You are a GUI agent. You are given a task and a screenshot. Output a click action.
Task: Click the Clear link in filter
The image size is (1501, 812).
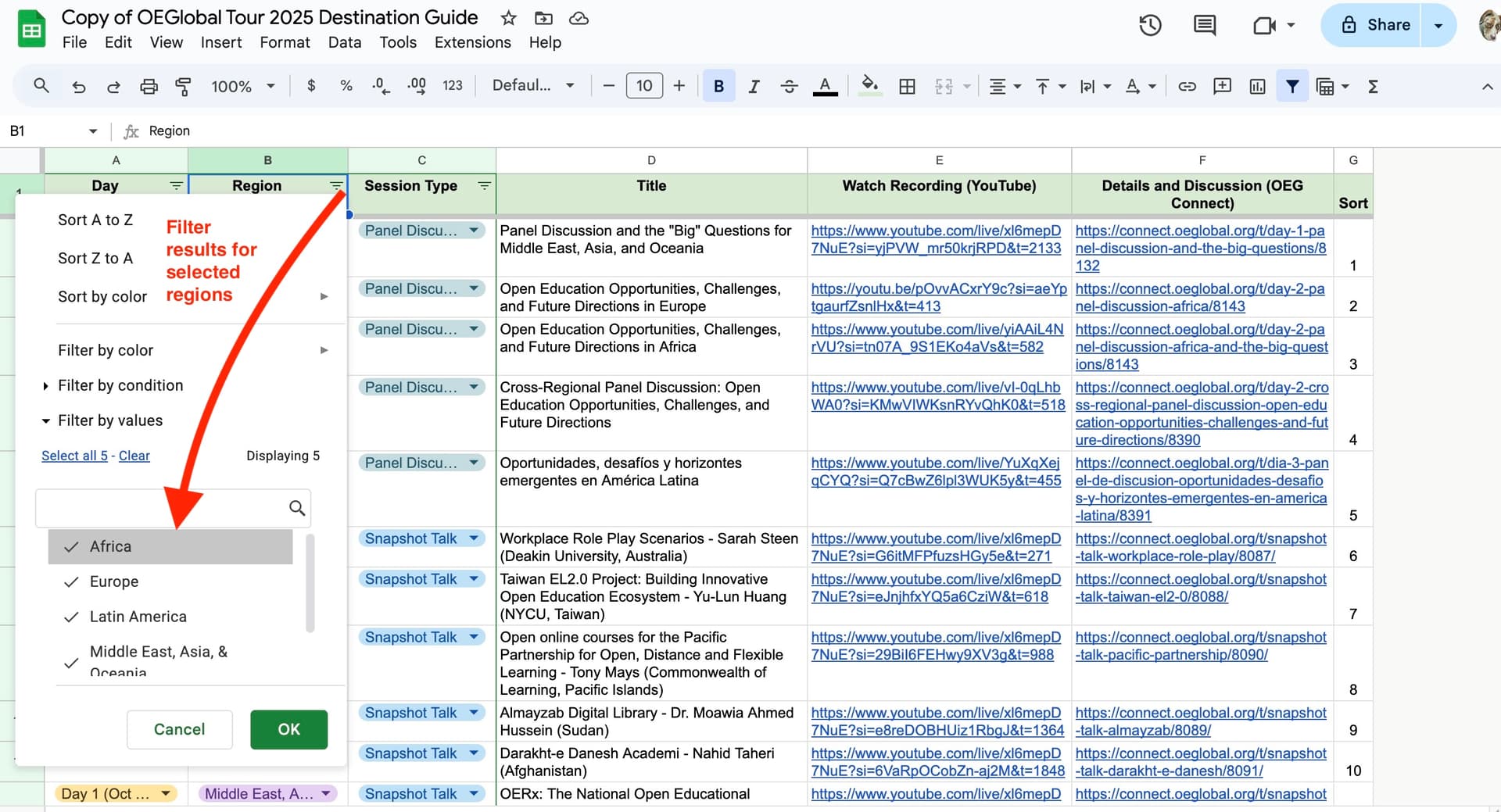point(134,456)
